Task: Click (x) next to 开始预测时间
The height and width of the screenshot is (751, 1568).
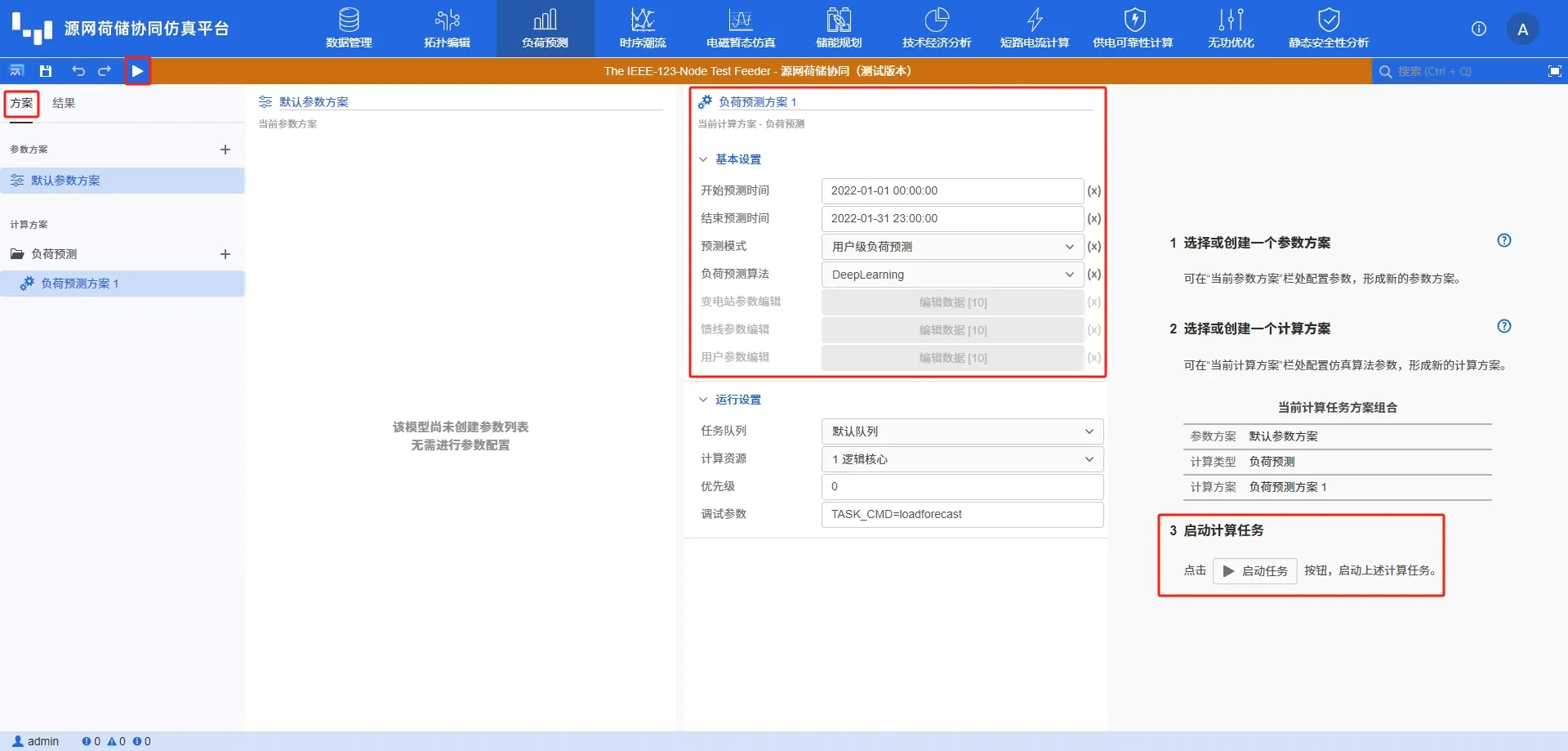Action: pos(1094,191)
